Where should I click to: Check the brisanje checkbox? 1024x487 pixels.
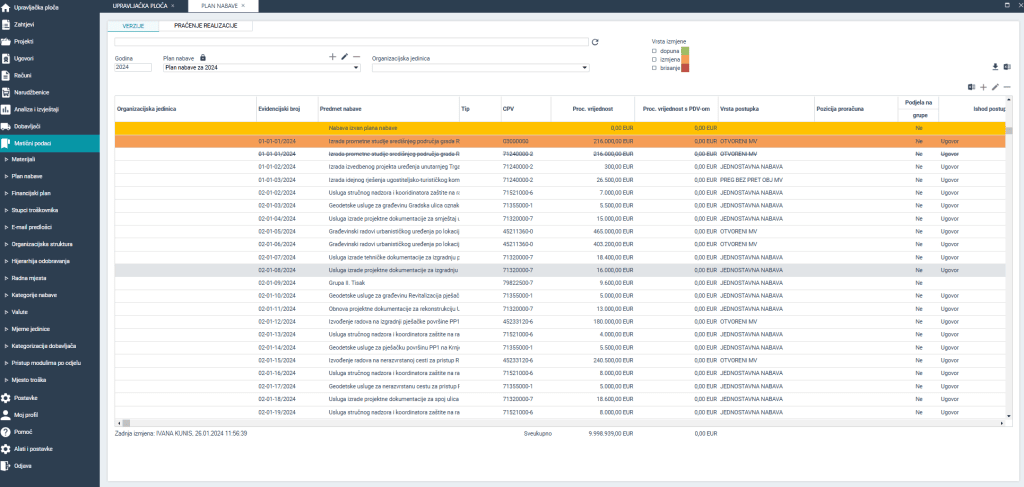coord(654,68)
